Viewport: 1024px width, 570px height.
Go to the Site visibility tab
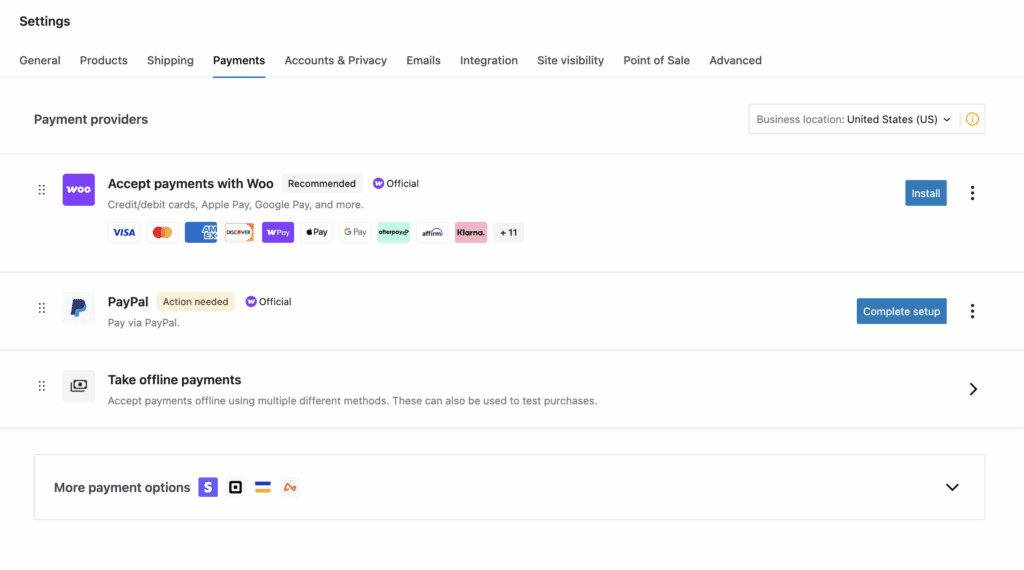[x=571, y=60]
